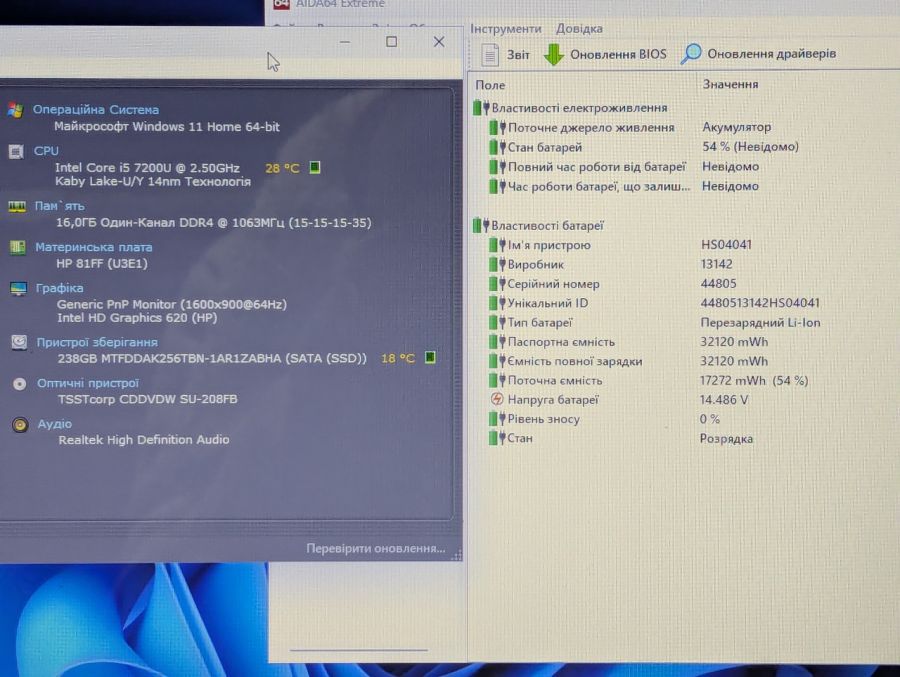This screenshot has width=900, height=677.
Task: Click the value 4480513142HS04041
Action: (x=760, y=303)
